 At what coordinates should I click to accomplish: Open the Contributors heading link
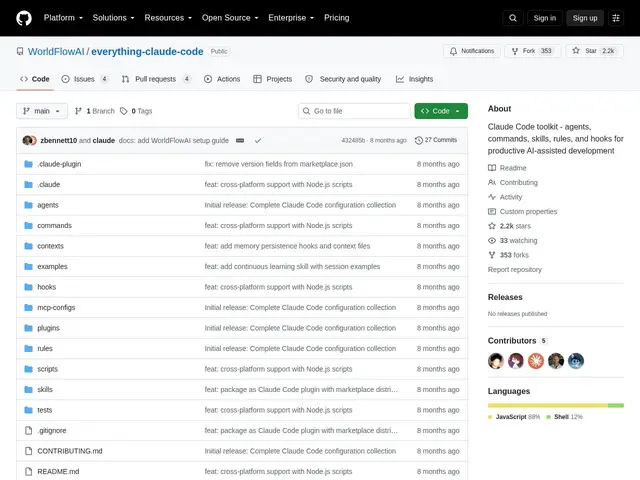click(517, 340)
